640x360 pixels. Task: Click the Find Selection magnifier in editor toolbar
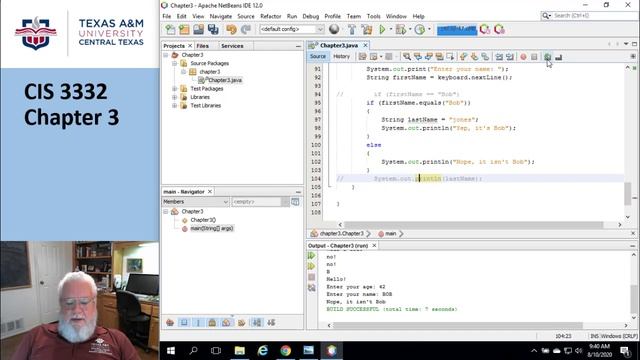[407, 57]
